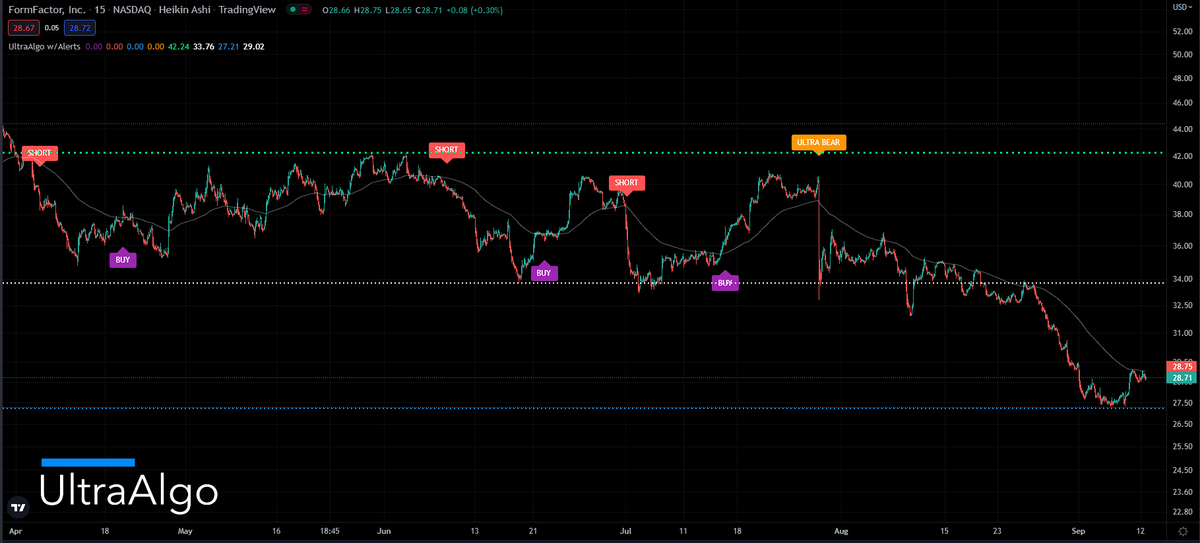1200x543 pixels.
Task: Click the May label on time axis
Action: [x=185, y=533]
